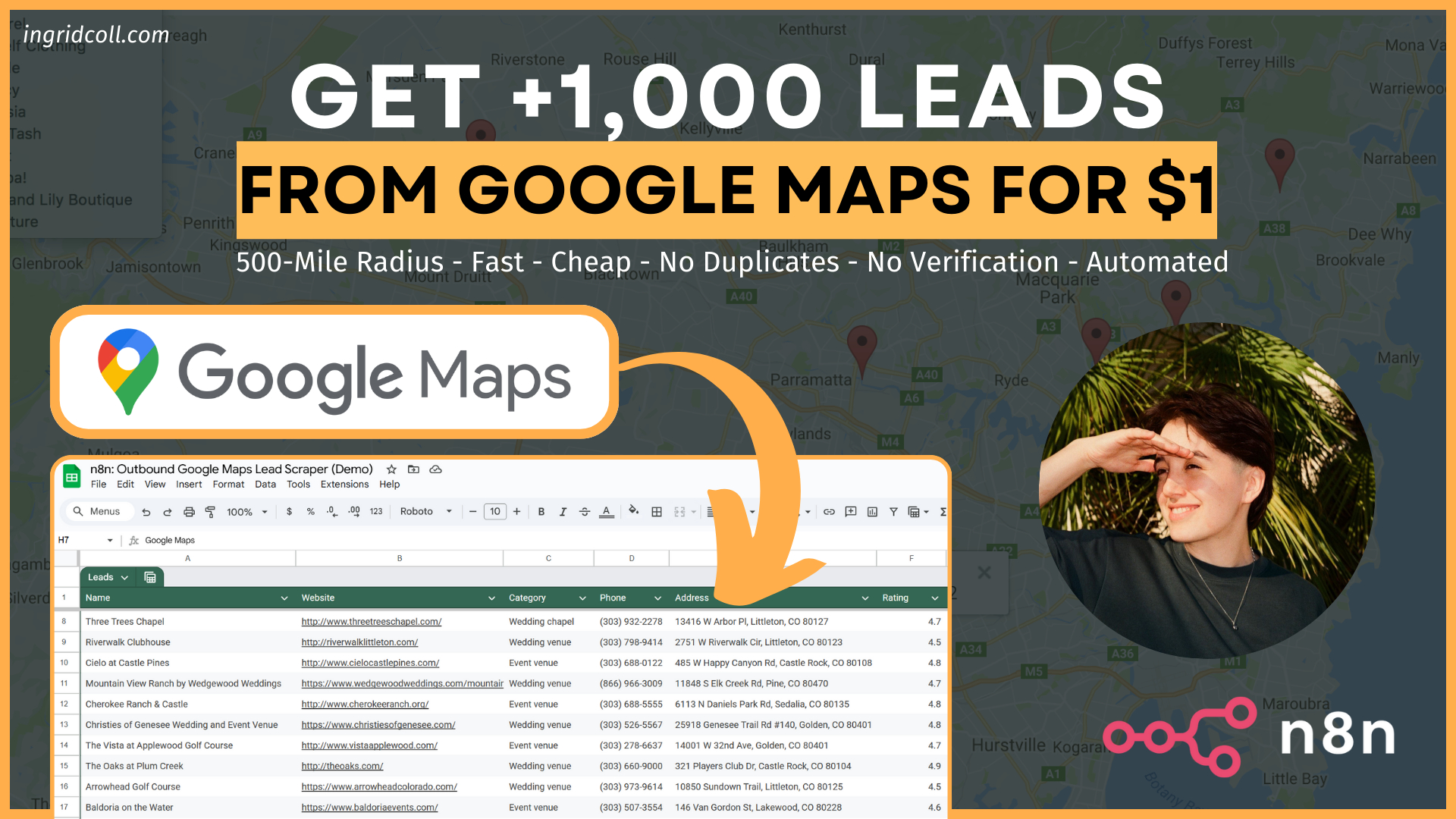Toggle strikethrough formatting
This screenshot has width=1456, height=819.
[585, 511]
